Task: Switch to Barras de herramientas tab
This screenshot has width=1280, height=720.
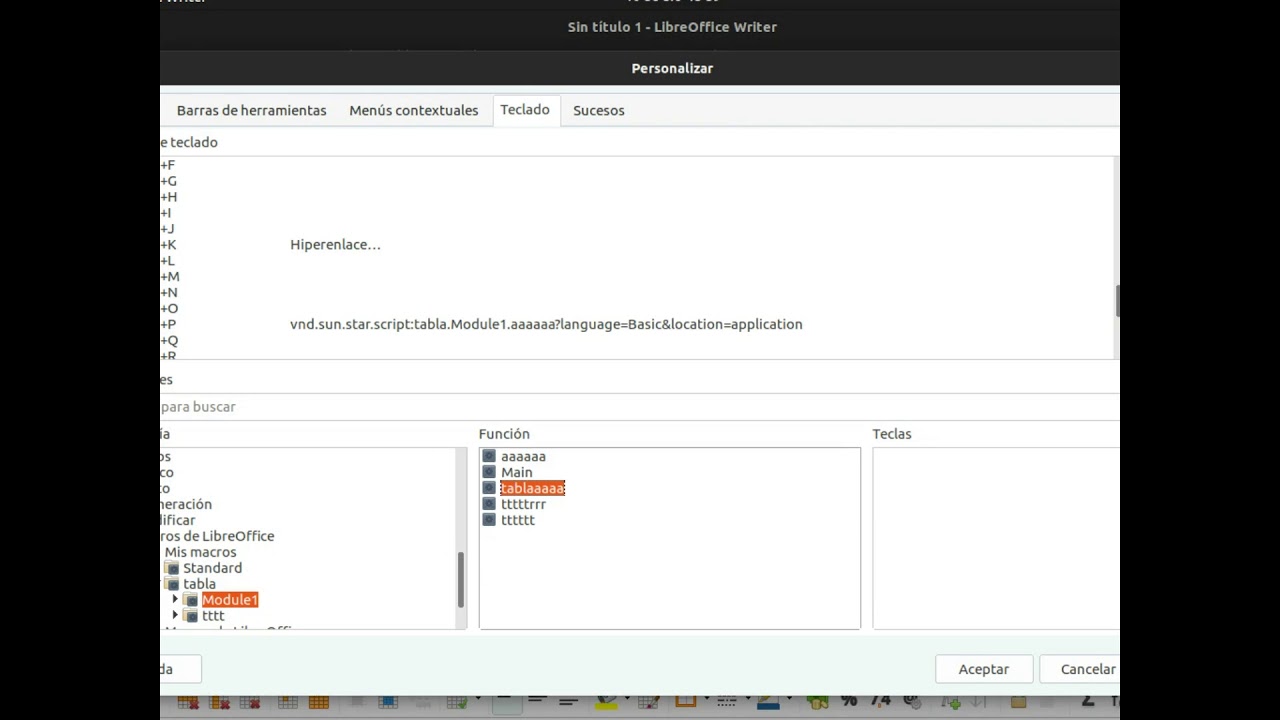Action: (x=251, y=110)
